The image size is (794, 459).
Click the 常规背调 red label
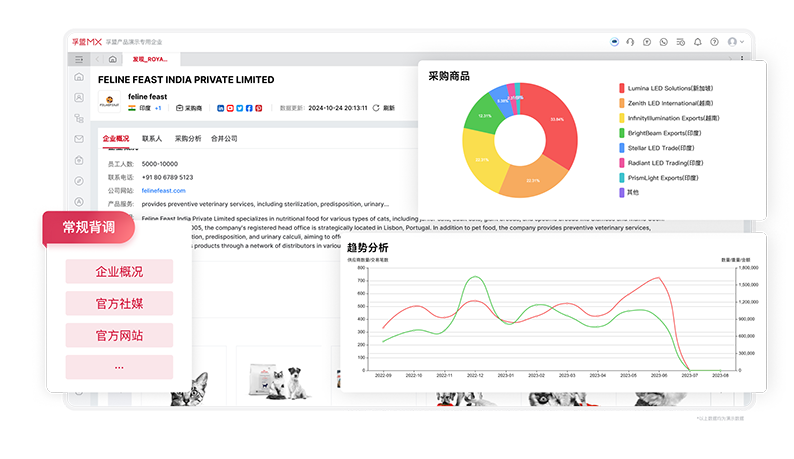[x=89, y=227]
